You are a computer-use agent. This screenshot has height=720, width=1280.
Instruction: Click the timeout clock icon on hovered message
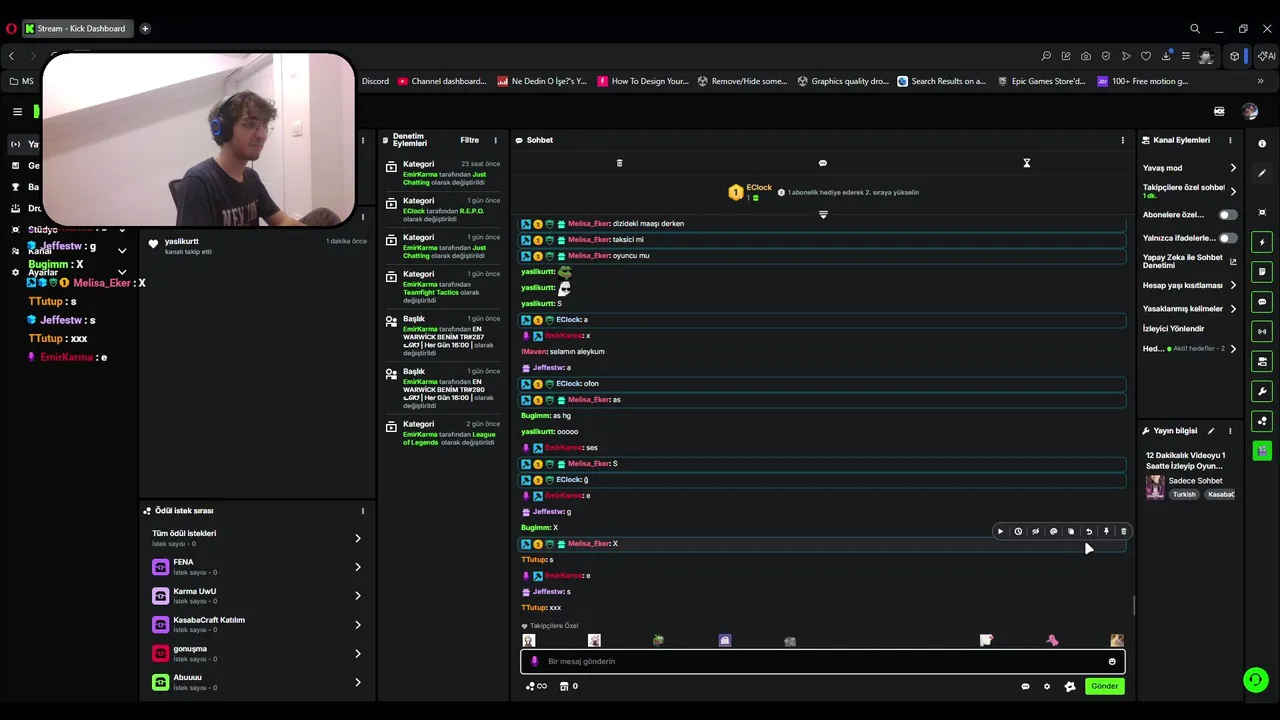click(x=1018, y=532)
